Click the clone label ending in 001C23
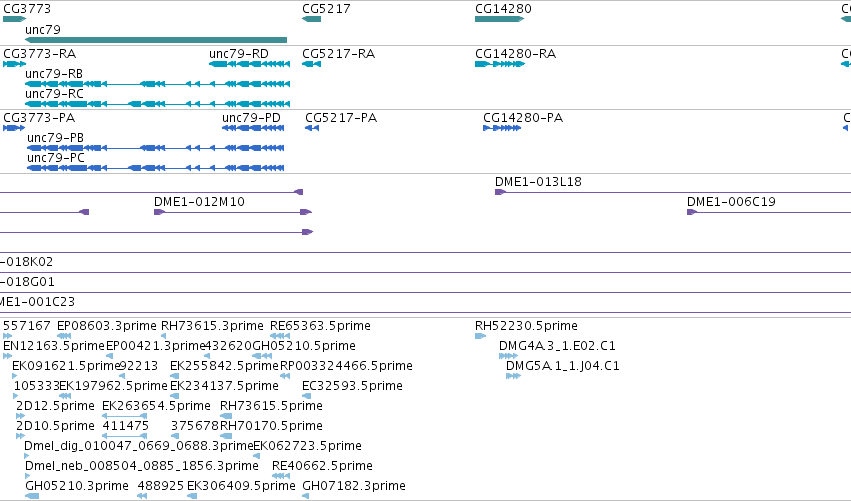Viewport: 851px width, 501px height. pos(37,302)
